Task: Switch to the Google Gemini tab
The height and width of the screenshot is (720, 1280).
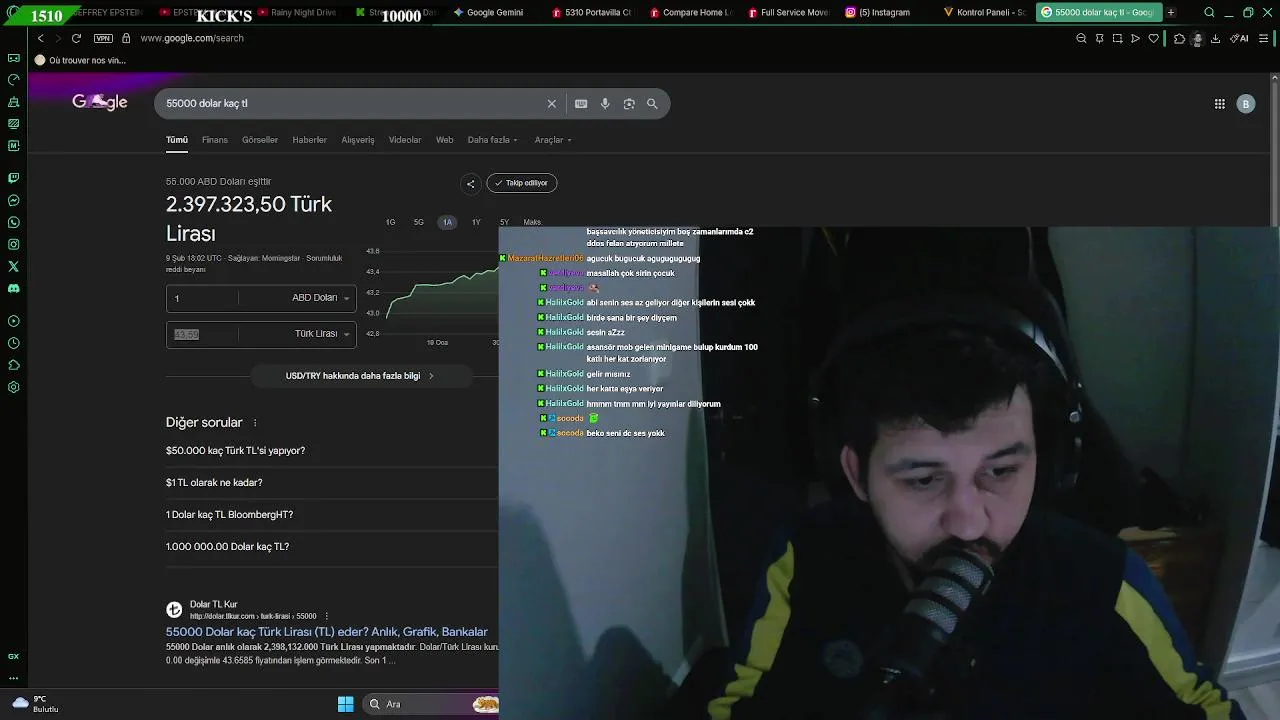Action: click(x=488, y=12)
